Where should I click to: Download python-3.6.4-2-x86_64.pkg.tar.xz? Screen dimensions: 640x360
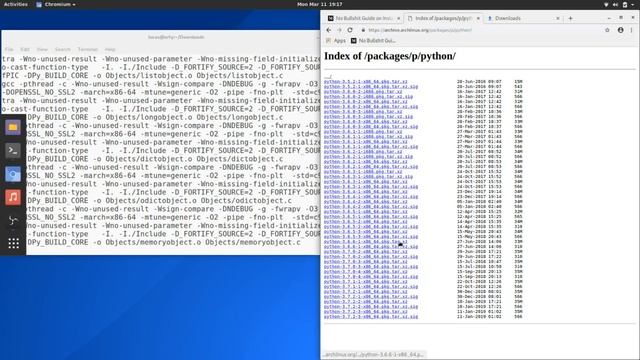coord(366,202)
